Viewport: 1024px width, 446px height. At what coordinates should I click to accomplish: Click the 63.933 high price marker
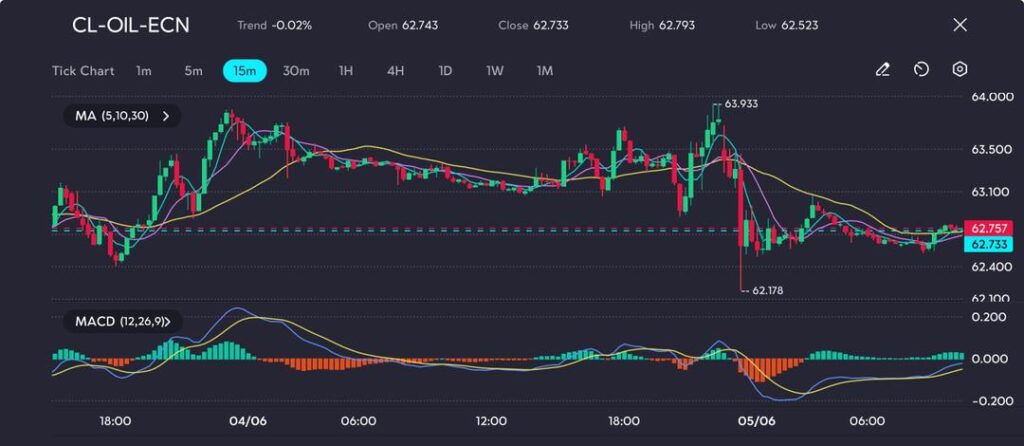[740, 103]
